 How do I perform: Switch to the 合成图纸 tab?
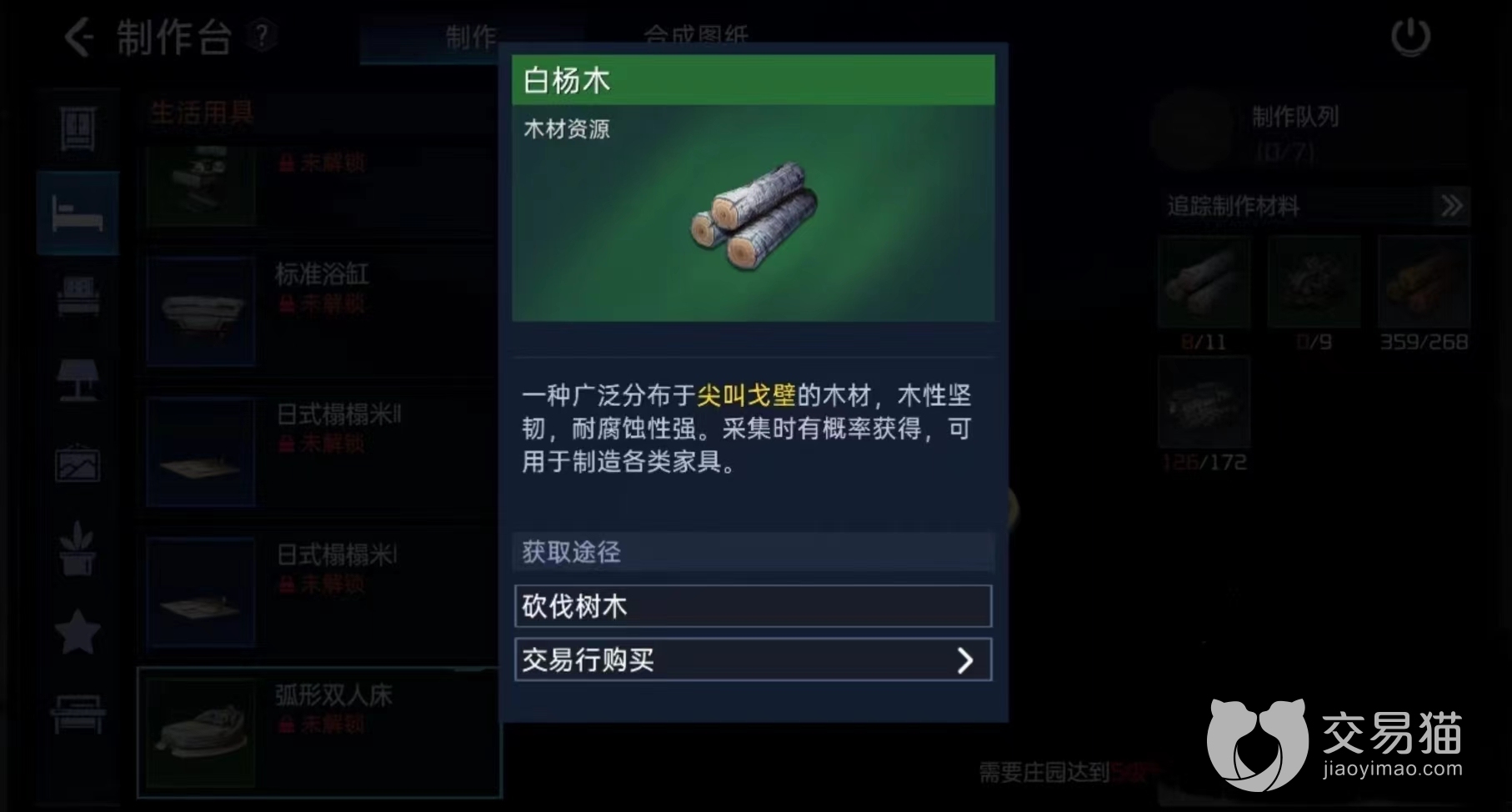[696, 35]
